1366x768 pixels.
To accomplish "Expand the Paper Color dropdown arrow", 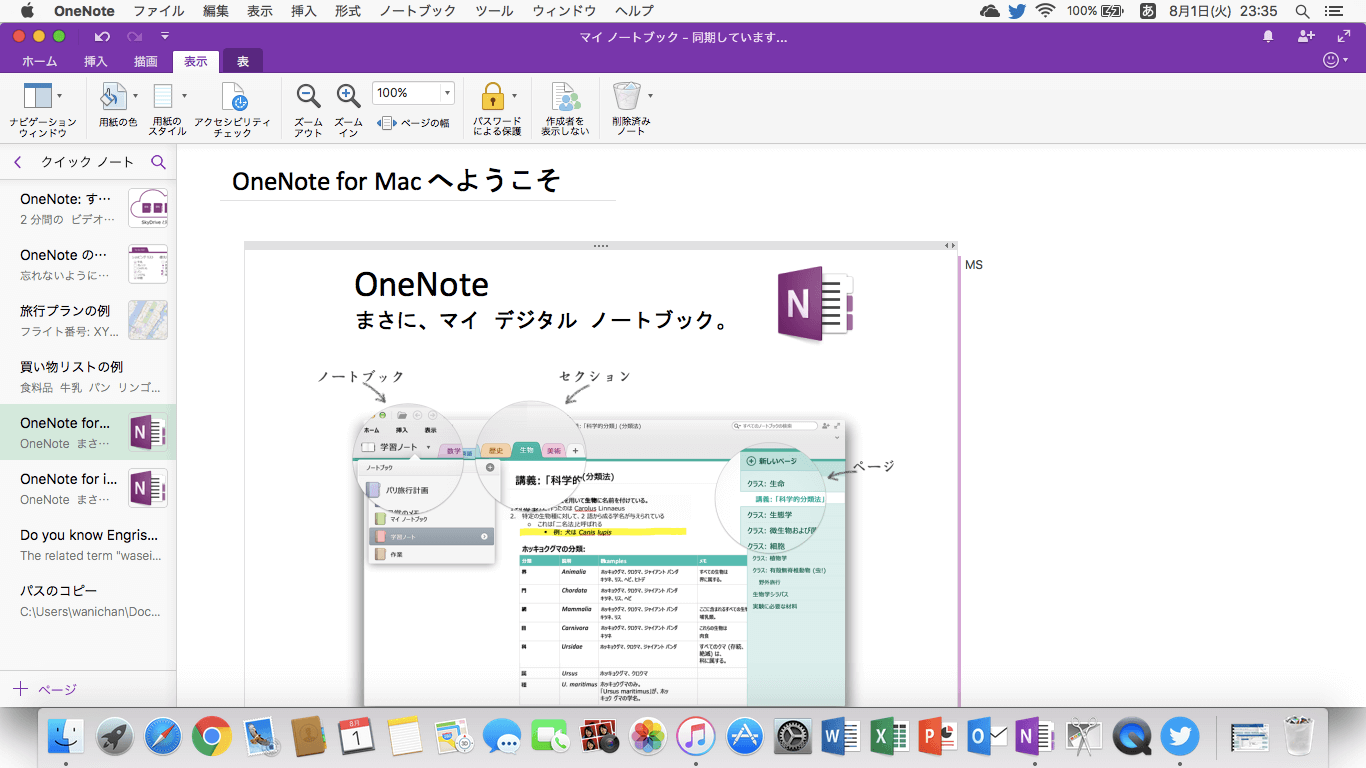I will point(135,96).
